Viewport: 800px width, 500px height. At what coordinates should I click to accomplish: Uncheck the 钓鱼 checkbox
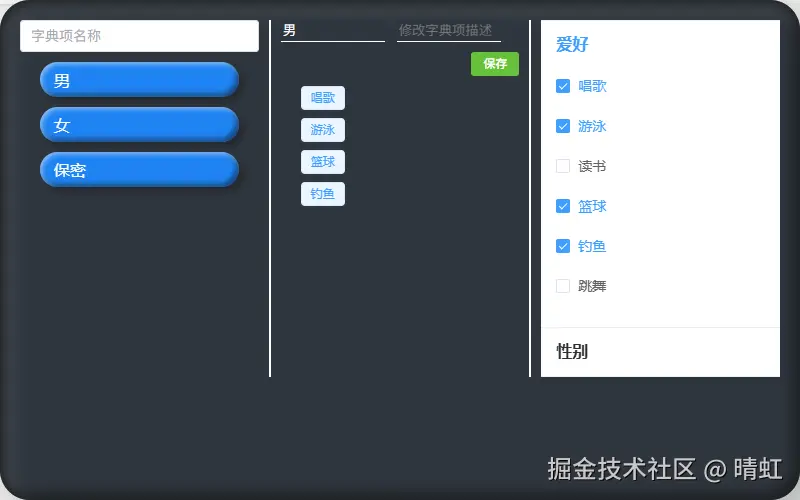coord(563,246)
